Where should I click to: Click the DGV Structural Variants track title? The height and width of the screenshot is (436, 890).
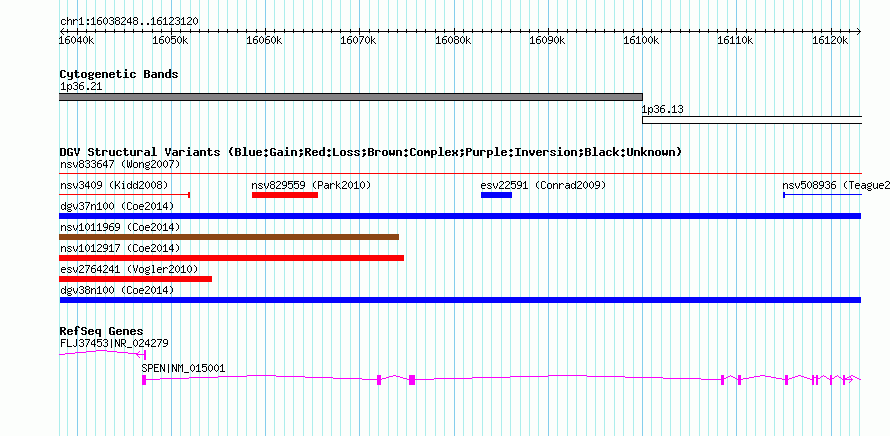click(x=371, y=152)
